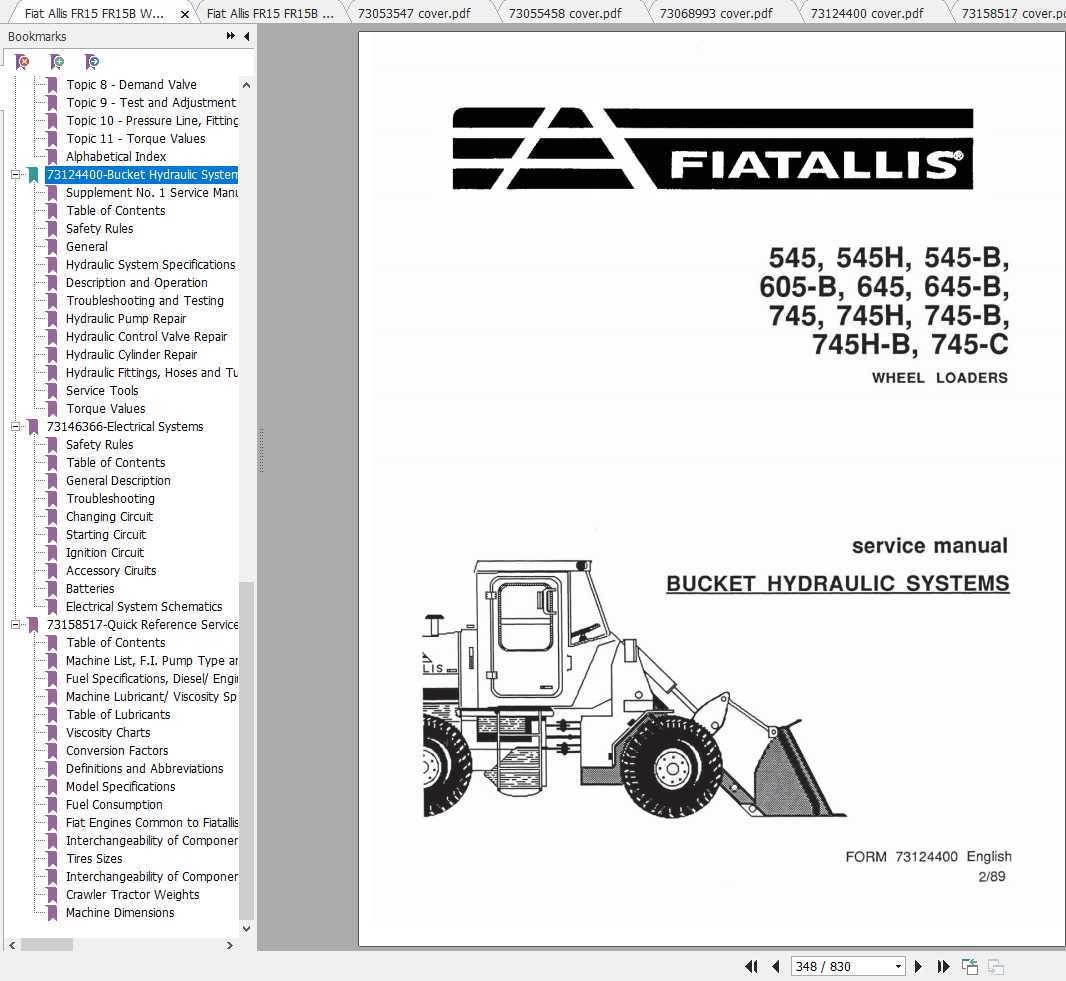1066x981 pixels.
Task: Collapse the Bookmarks panel with left arrow
Action: (x=246, y=36)
